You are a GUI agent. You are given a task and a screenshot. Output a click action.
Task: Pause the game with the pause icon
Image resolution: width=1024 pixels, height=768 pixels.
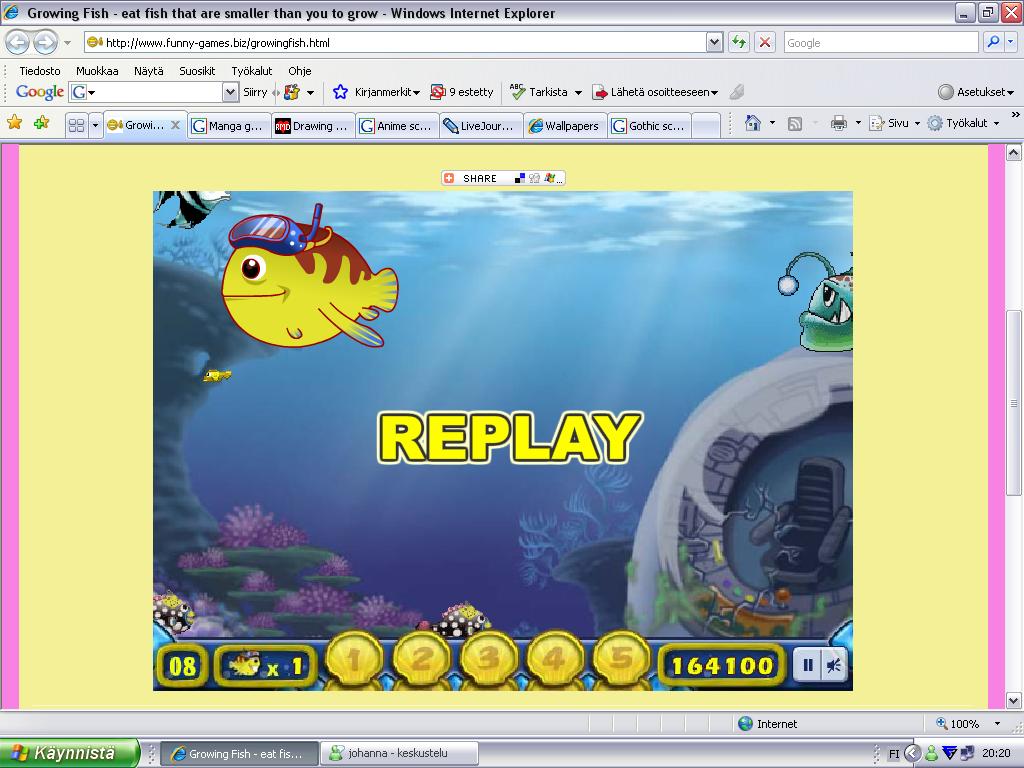[807, 665]
